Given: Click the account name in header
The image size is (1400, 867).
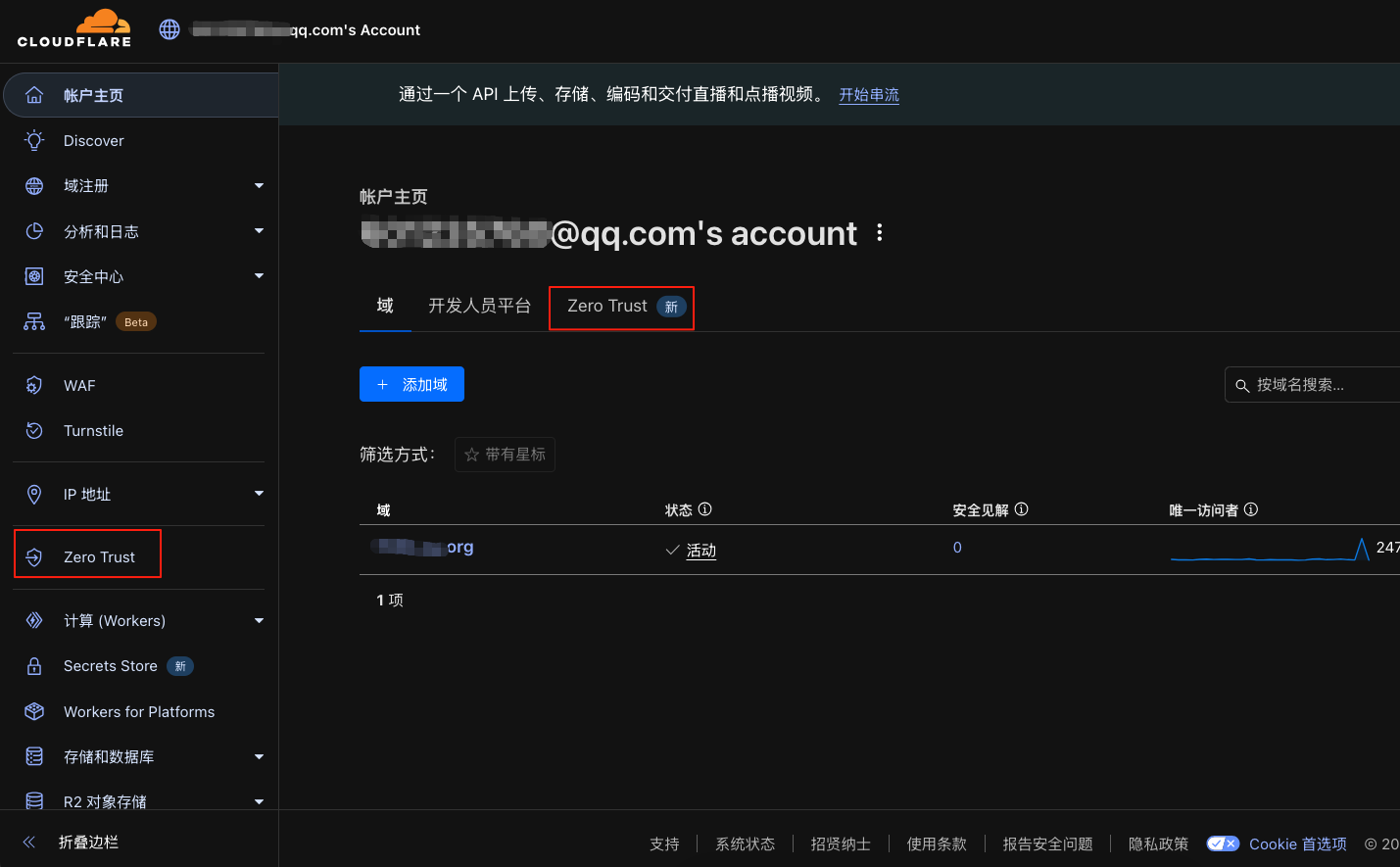Looking at the screenshot, I should pyautogui.click(x=306, y=29).
